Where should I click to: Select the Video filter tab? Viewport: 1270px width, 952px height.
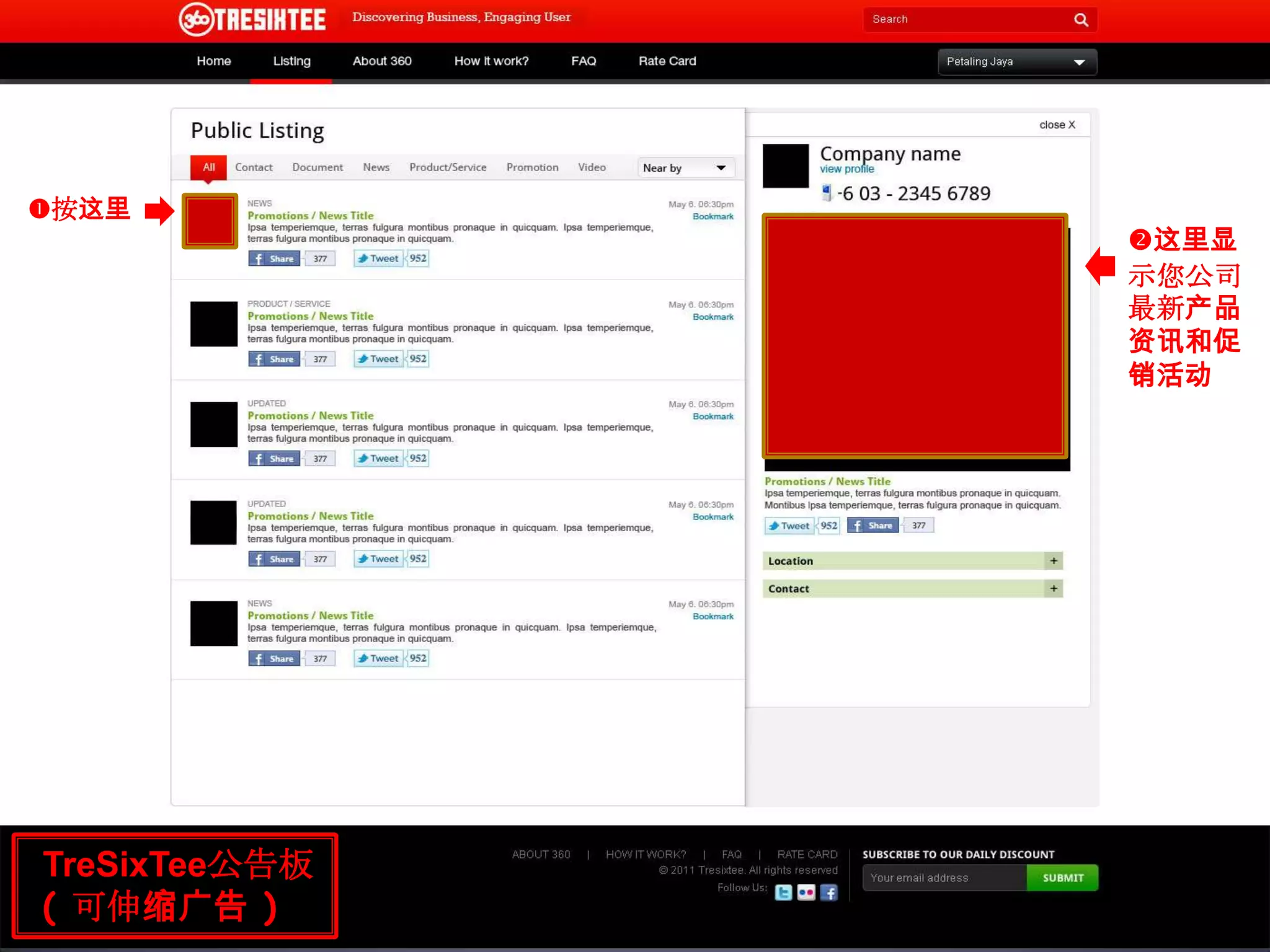(592, 167)
